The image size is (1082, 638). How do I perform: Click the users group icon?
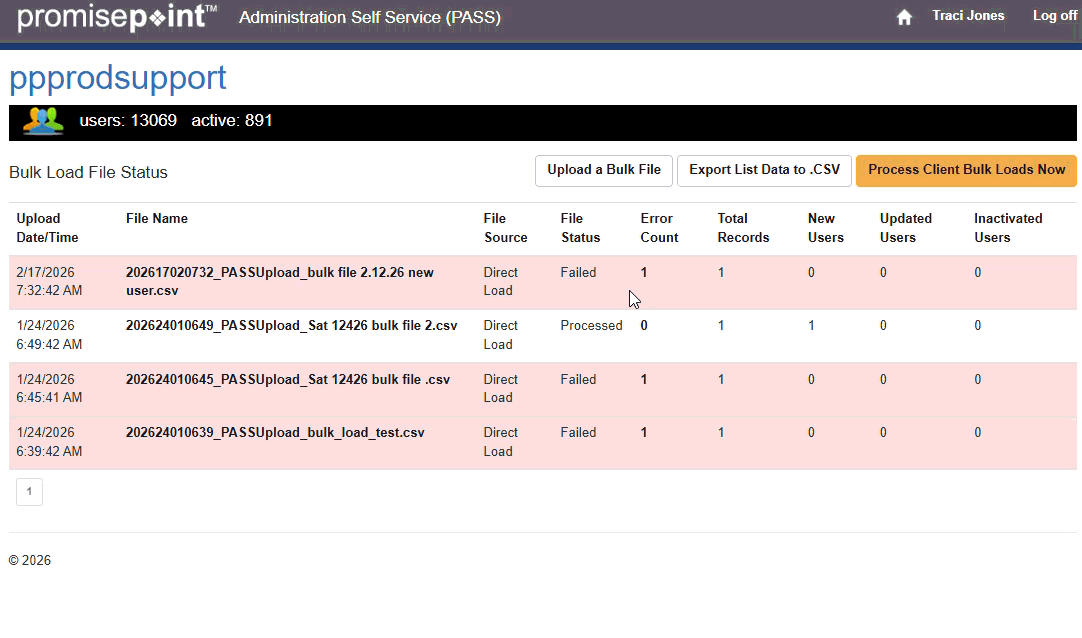(x=43, y=121)
